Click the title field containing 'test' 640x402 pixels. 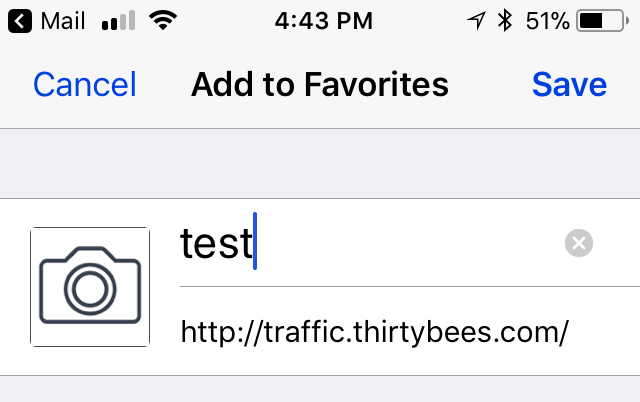pos(215,243)
